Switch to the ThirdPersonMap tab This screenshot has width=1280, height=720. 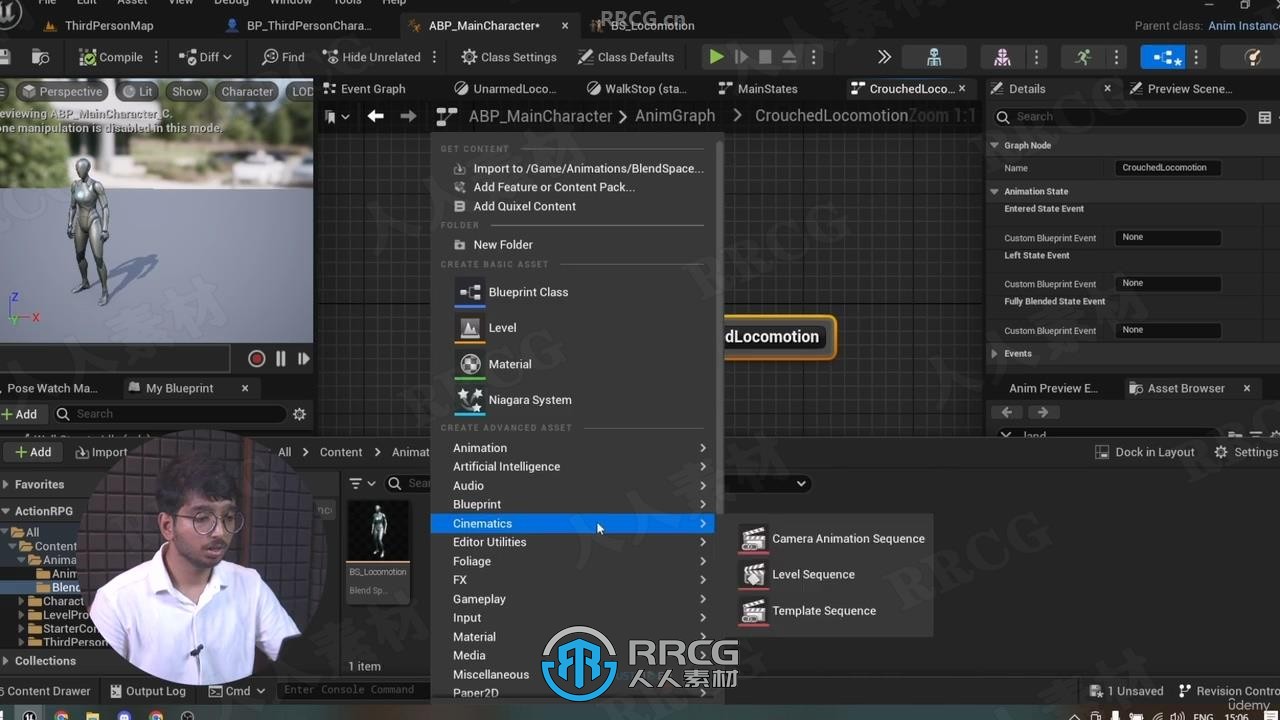108,25
